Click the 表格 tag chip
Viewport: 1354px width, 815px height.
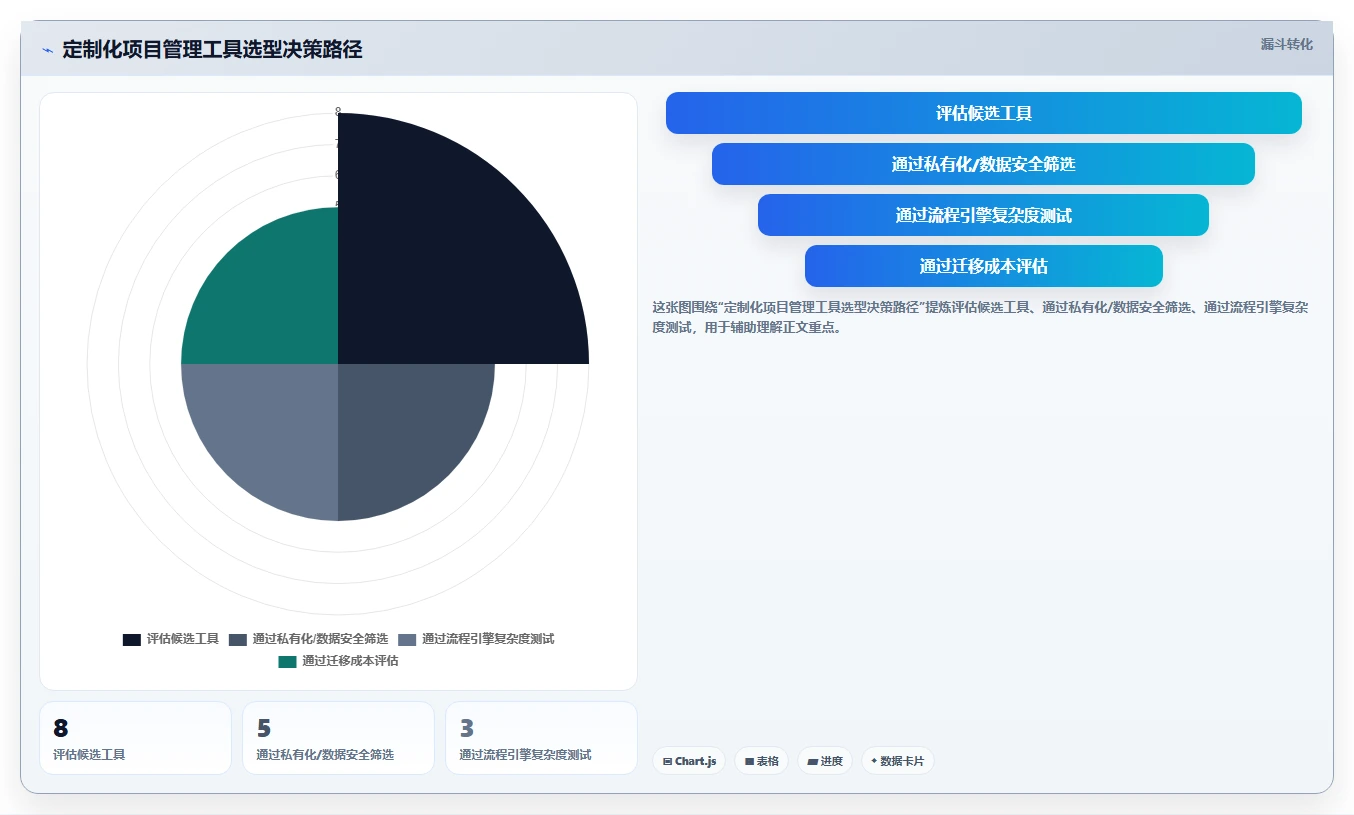[761, 761]
